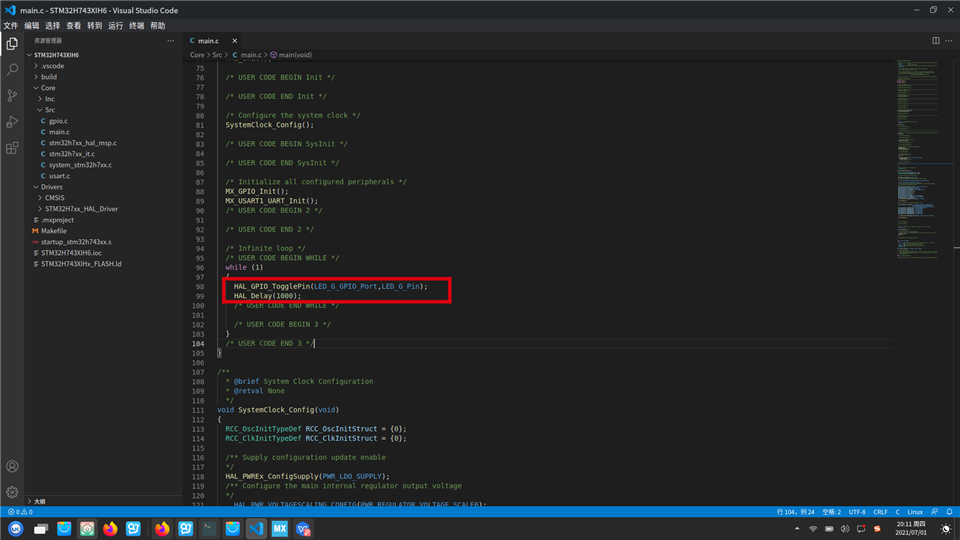The height and width of the screenshot is (540, 960).
Task: Open stm32h7xx_it.c in explorer
Action: [72, 154]
